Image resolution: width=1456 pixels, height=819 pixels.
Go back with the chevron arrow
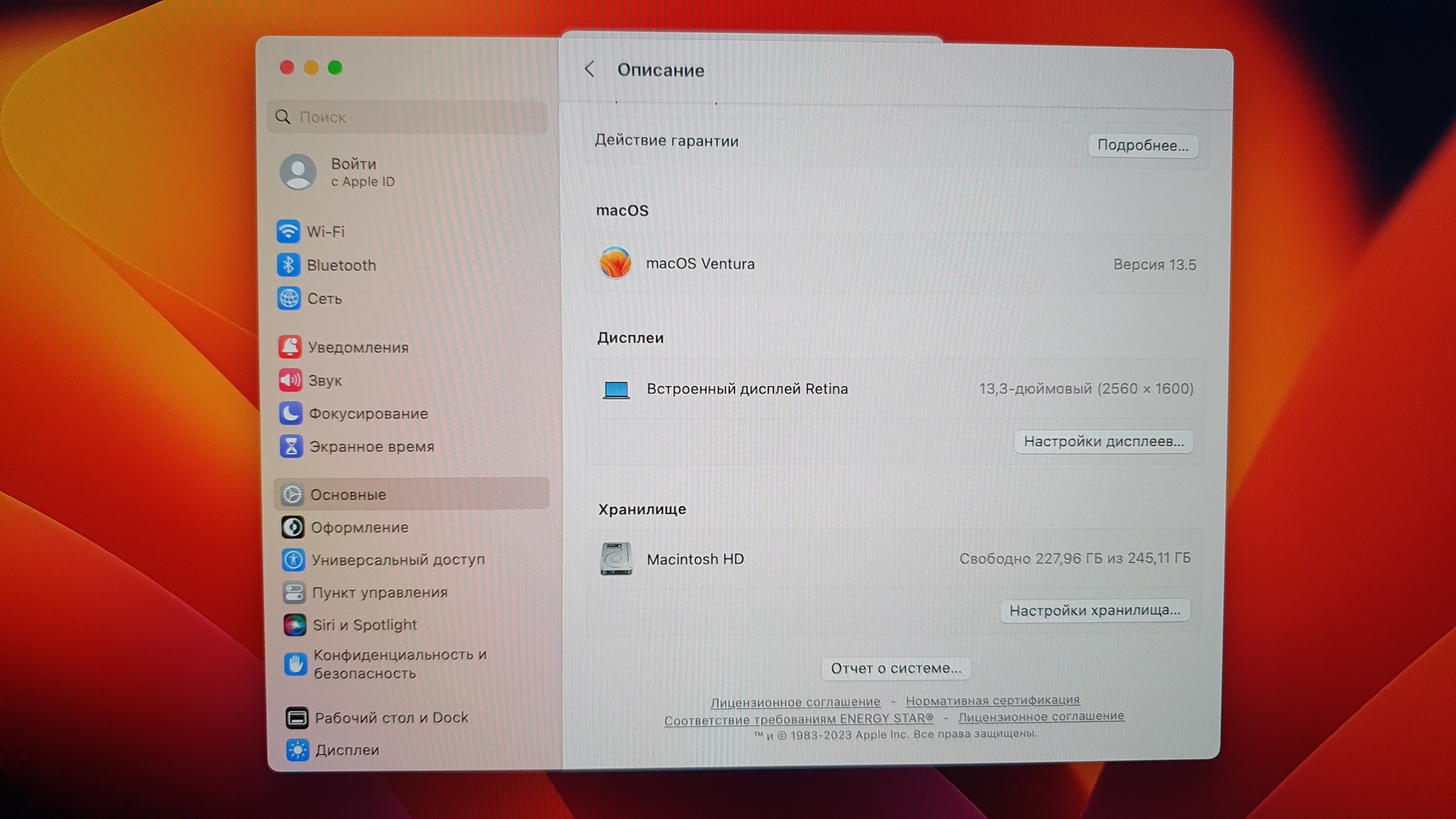click(x=589, y=69)
